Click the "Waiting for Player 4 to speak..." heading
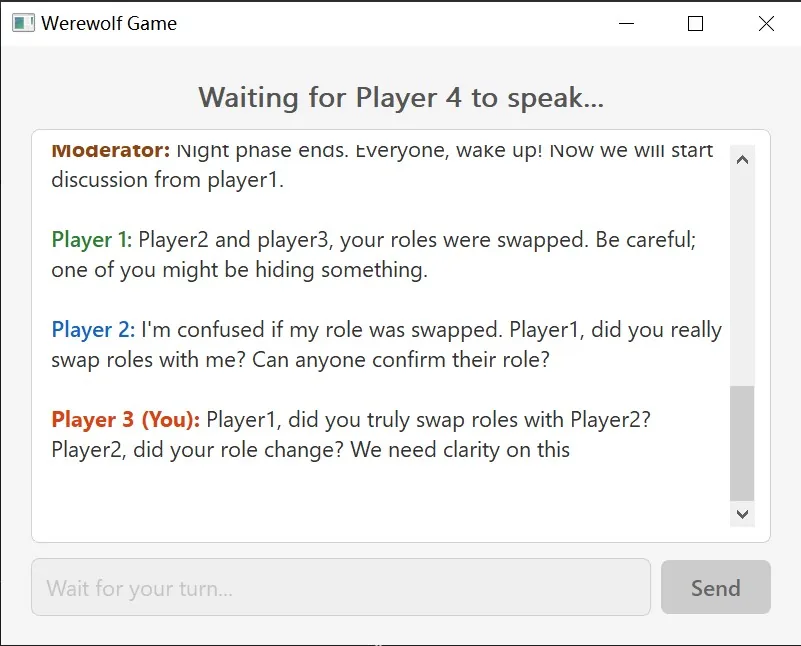The width and height of the screenshot is (801, 646). (401, 98)
